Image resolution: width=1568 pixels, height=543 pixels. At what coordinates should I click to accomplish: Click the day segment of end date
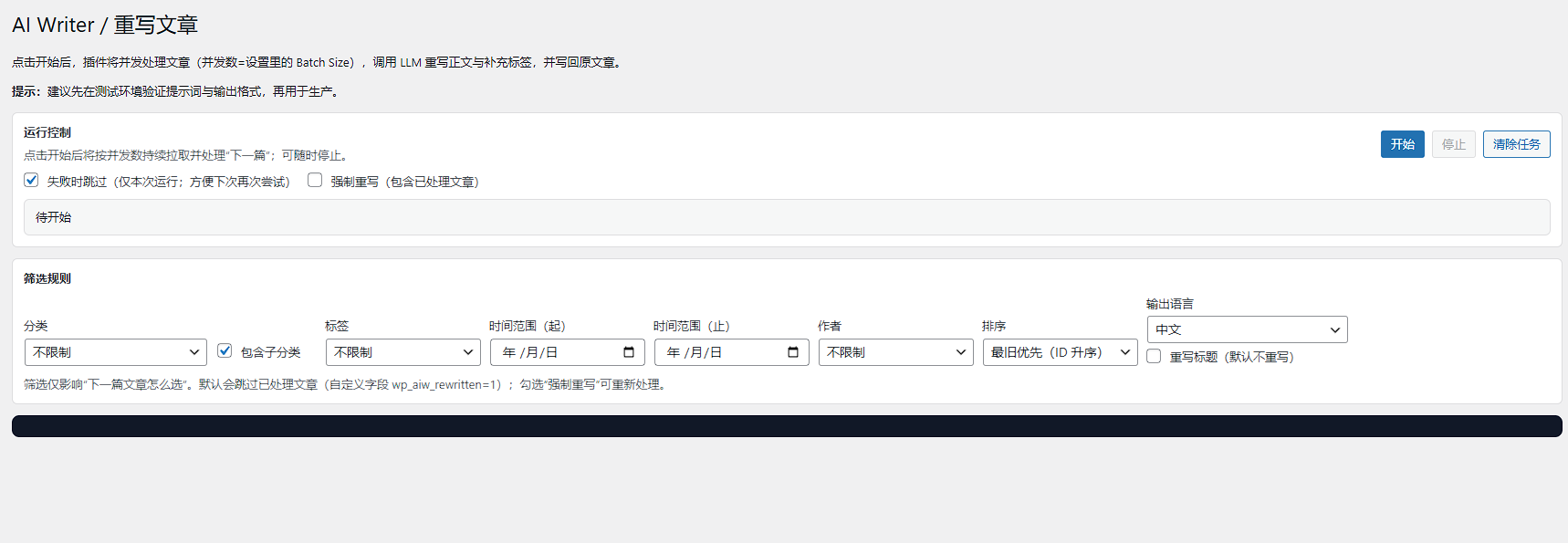tap(716, 352)
